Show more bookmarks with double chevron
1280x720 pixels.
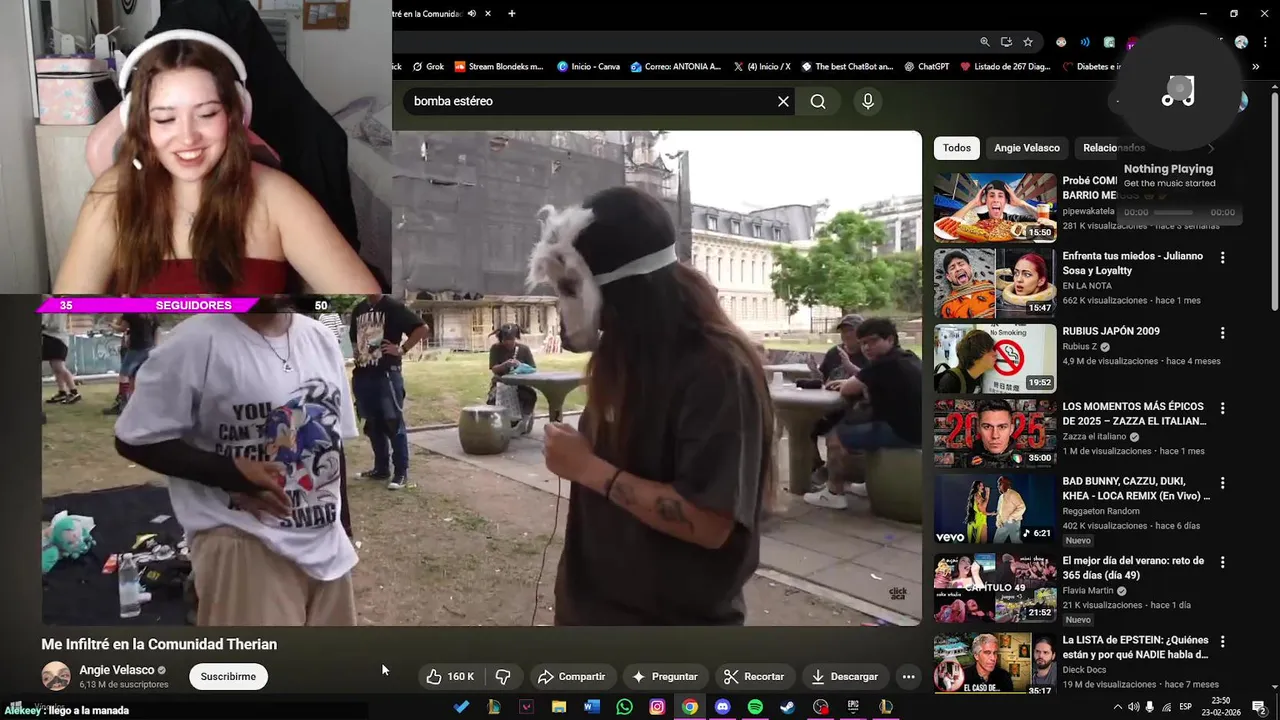(1255, 67)
